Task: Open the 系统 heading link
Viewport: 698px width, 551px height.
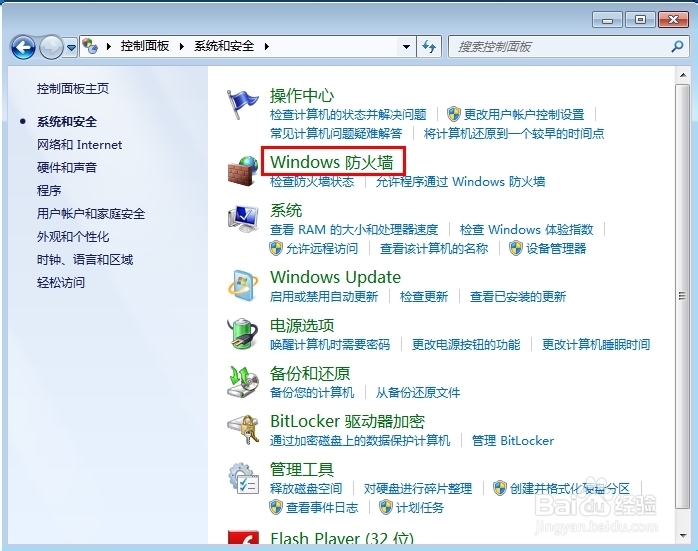Action: [286, 210]
